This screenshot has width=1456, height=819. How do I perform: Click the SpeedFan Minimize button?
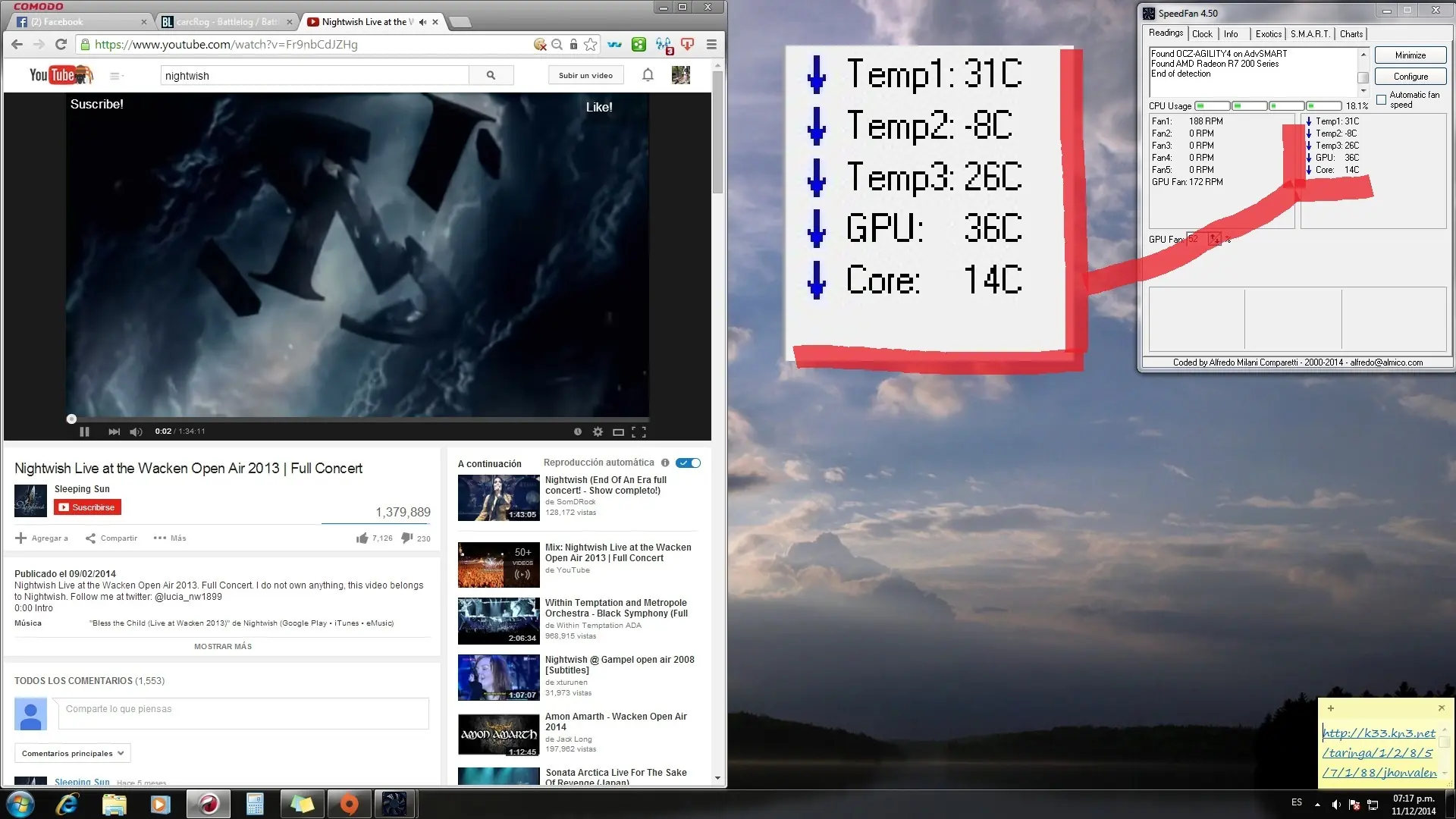point(1410,55)
